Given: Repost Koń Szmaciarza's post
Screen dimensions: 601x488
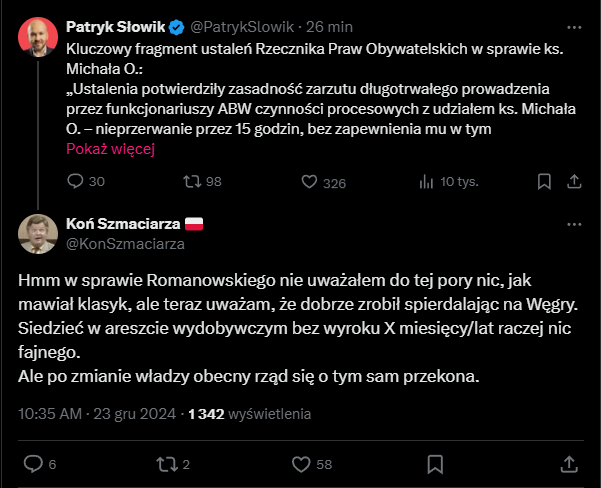Looking at the screenshot, I should [165, 464].
